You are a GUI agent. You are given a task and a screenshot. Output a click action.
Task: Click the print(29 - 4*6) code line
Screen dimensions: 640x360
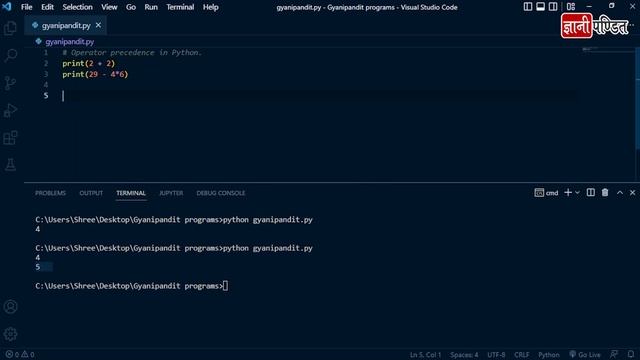(95, 74)
